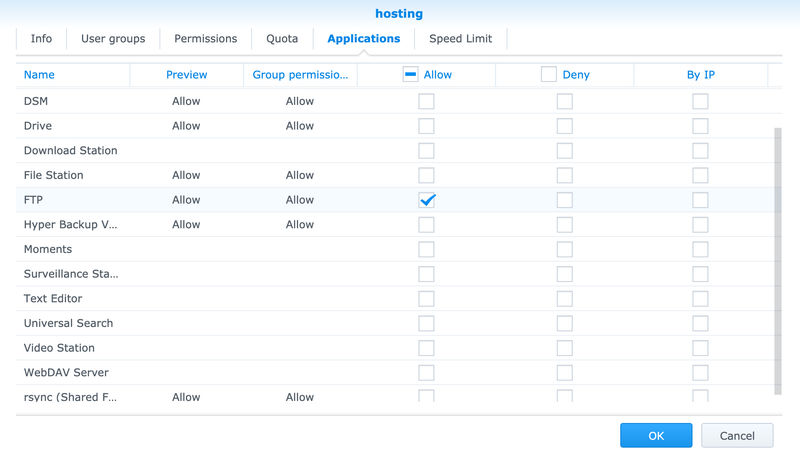Tick By IP for Video Station
Viewport: 800px width, 453px height.
coord(701,348)
